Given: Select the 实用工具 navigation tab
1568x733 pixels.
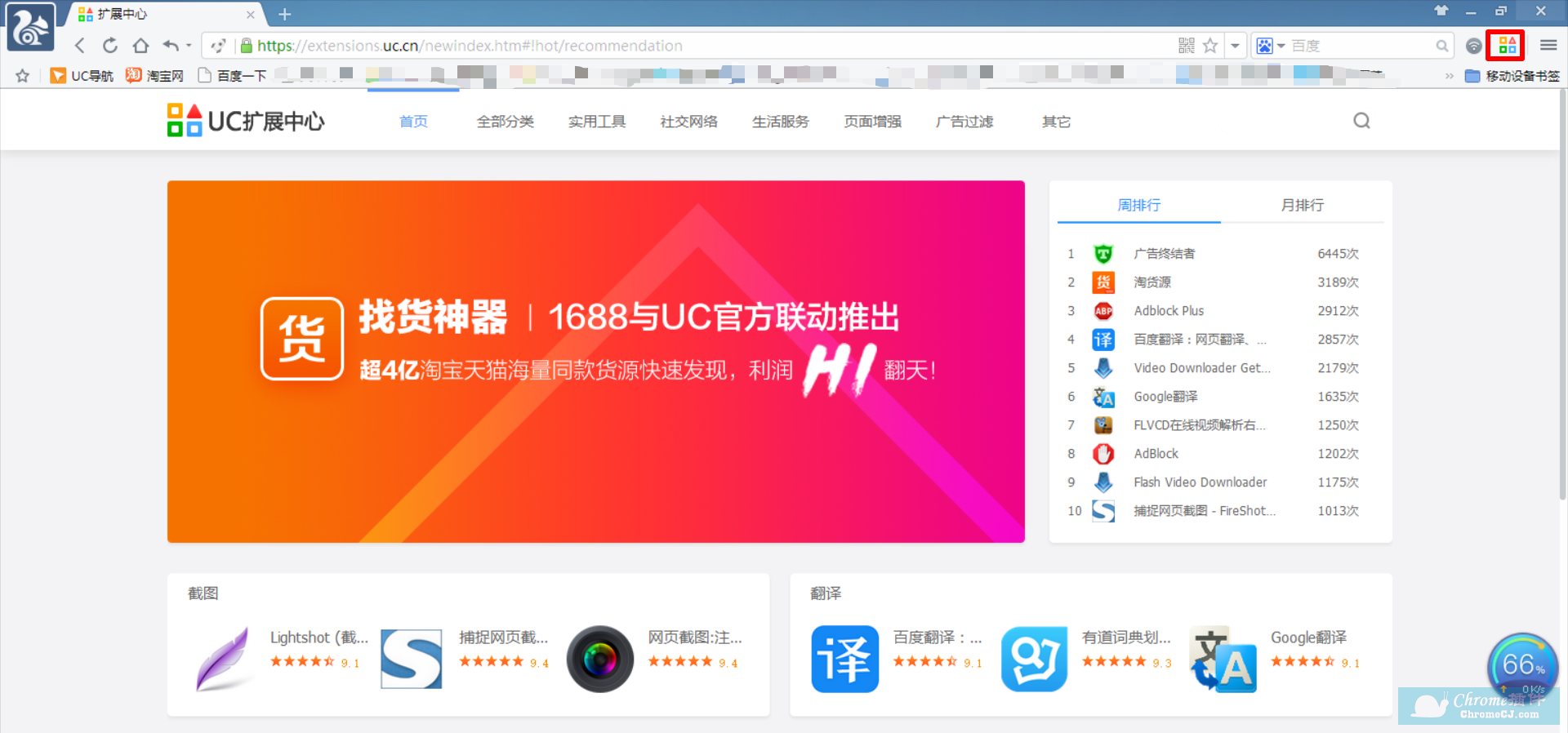Looking at the screenshot, I should coord(597,122).
